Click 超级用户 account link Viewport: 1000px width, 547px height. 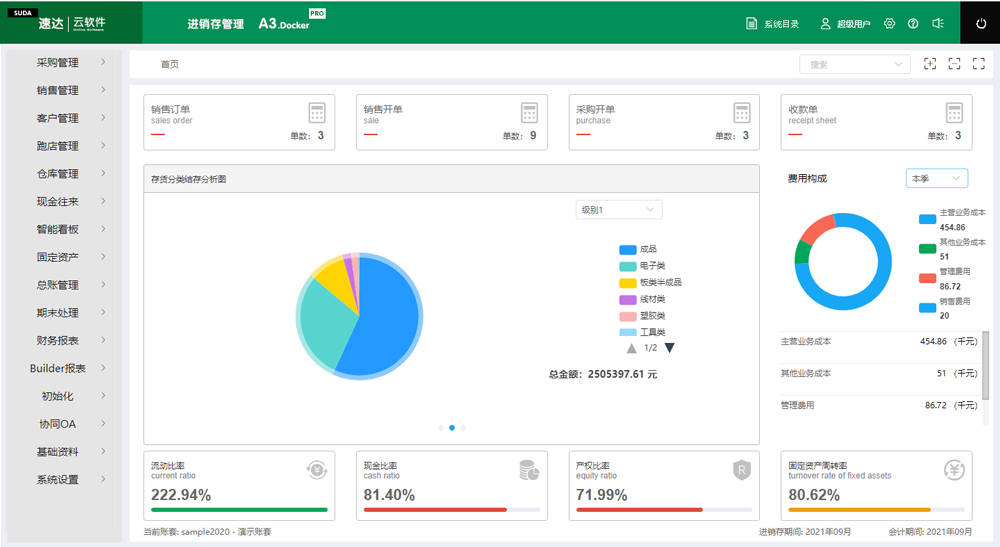pyautogui.click(x=845, y=23)
